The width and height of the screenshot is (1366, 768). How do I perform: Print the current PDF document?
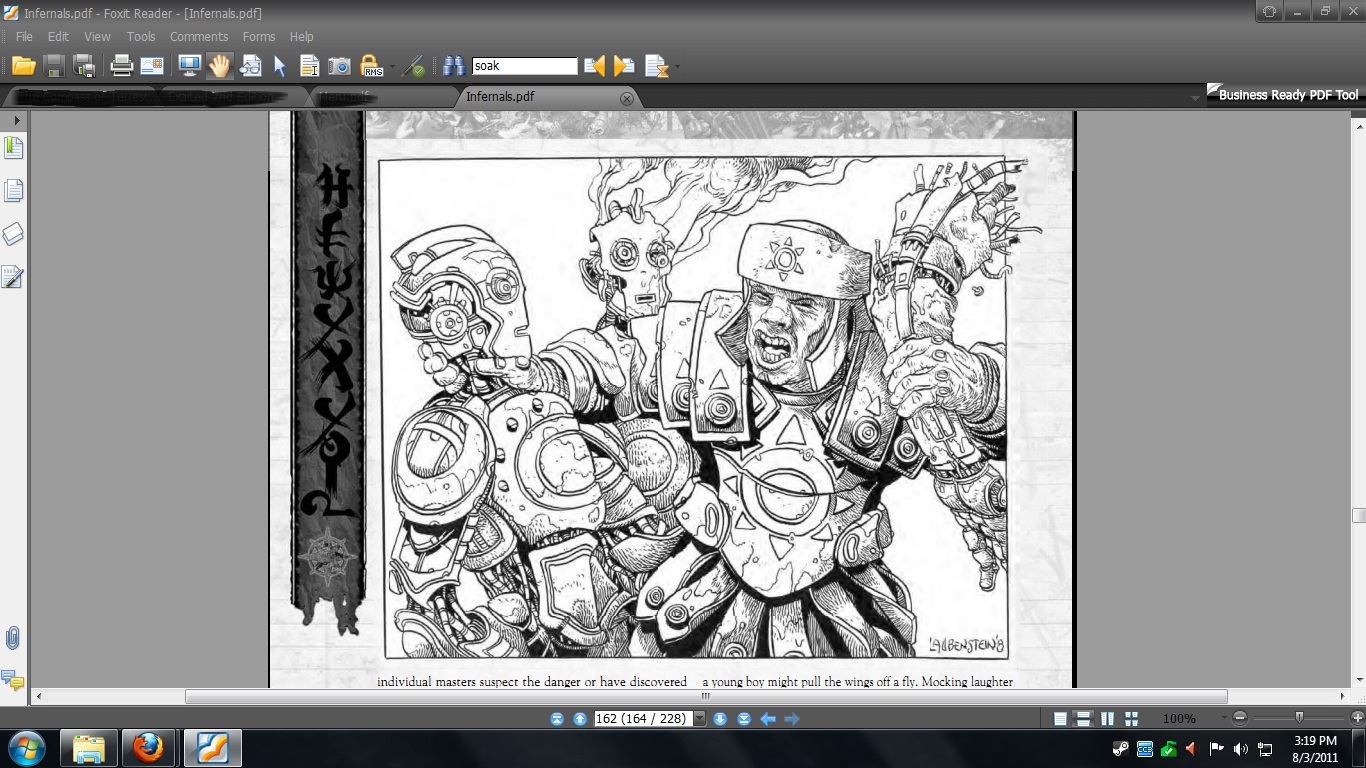pos(121,66)
